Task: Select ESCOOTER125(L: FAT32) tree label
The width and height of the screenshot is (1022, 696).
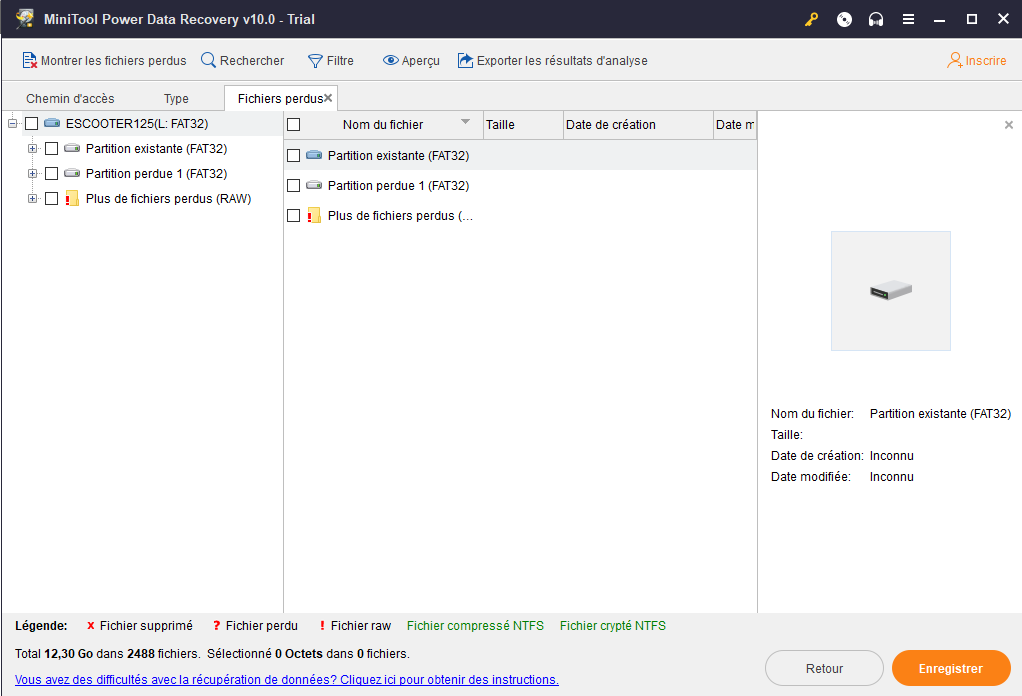Action: coord(137,123)
